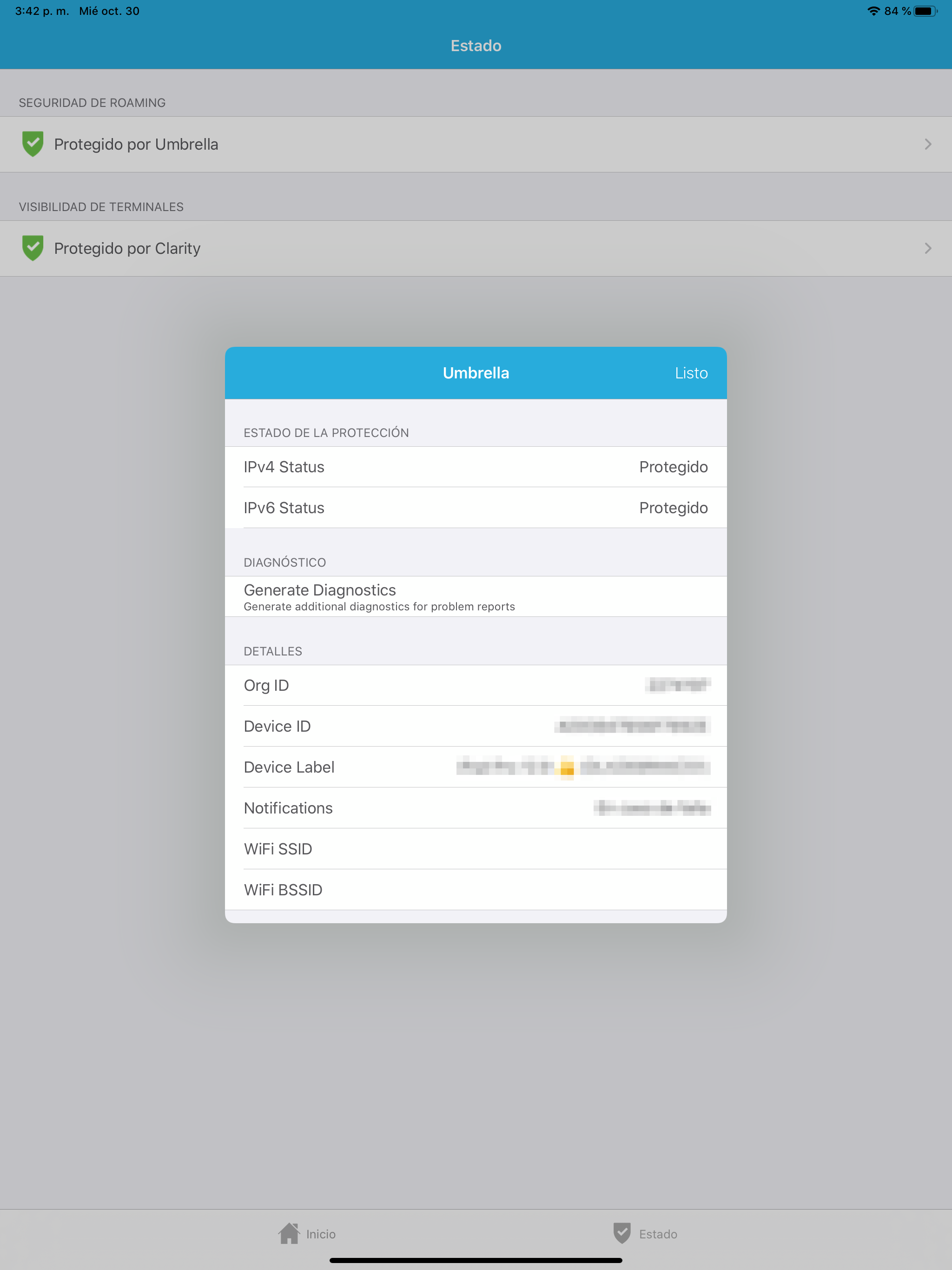This screenshot has height=1270, width=952.
Task: Tap the Org ID row
Action: (476, 686)
